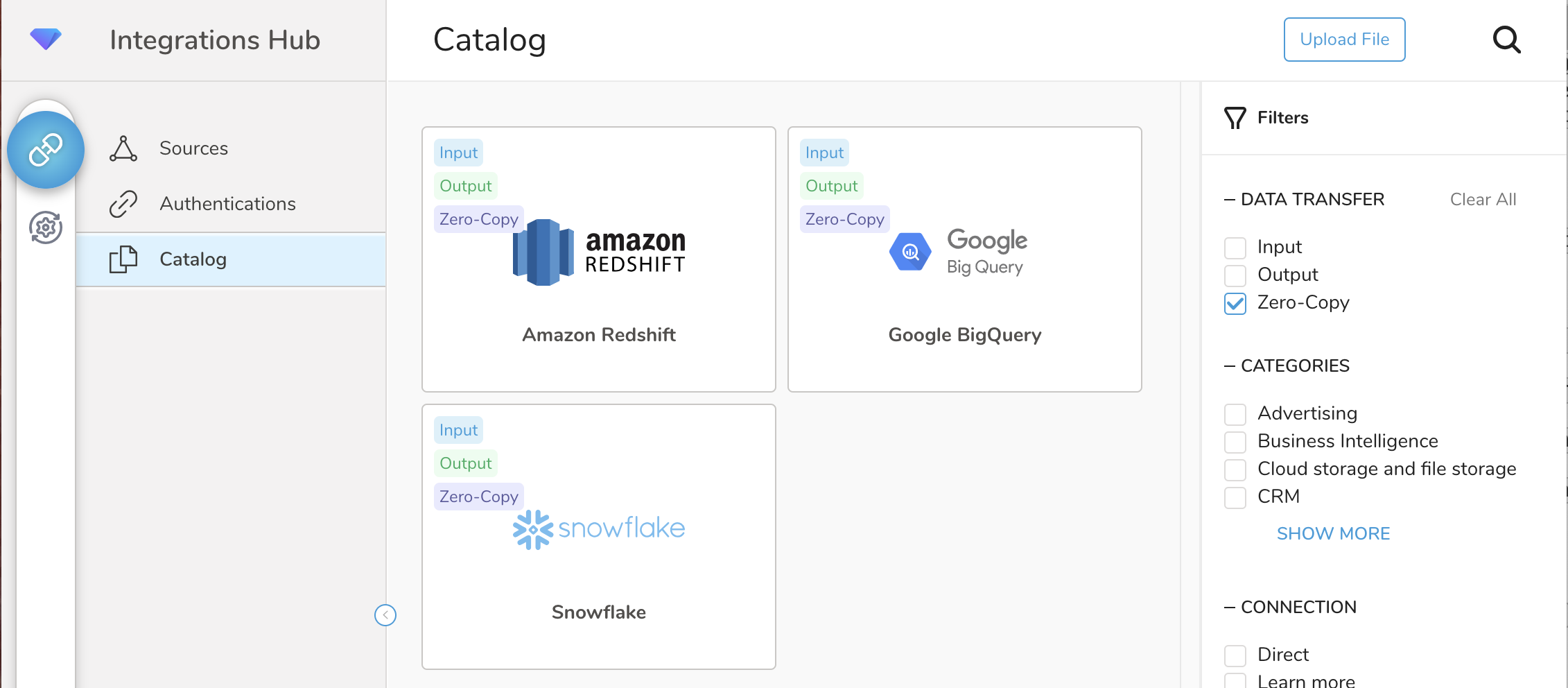Screen dimensions: 1568x688
Task: Go to Authentications in the sidebar
Action: click(x=227, y=204)
